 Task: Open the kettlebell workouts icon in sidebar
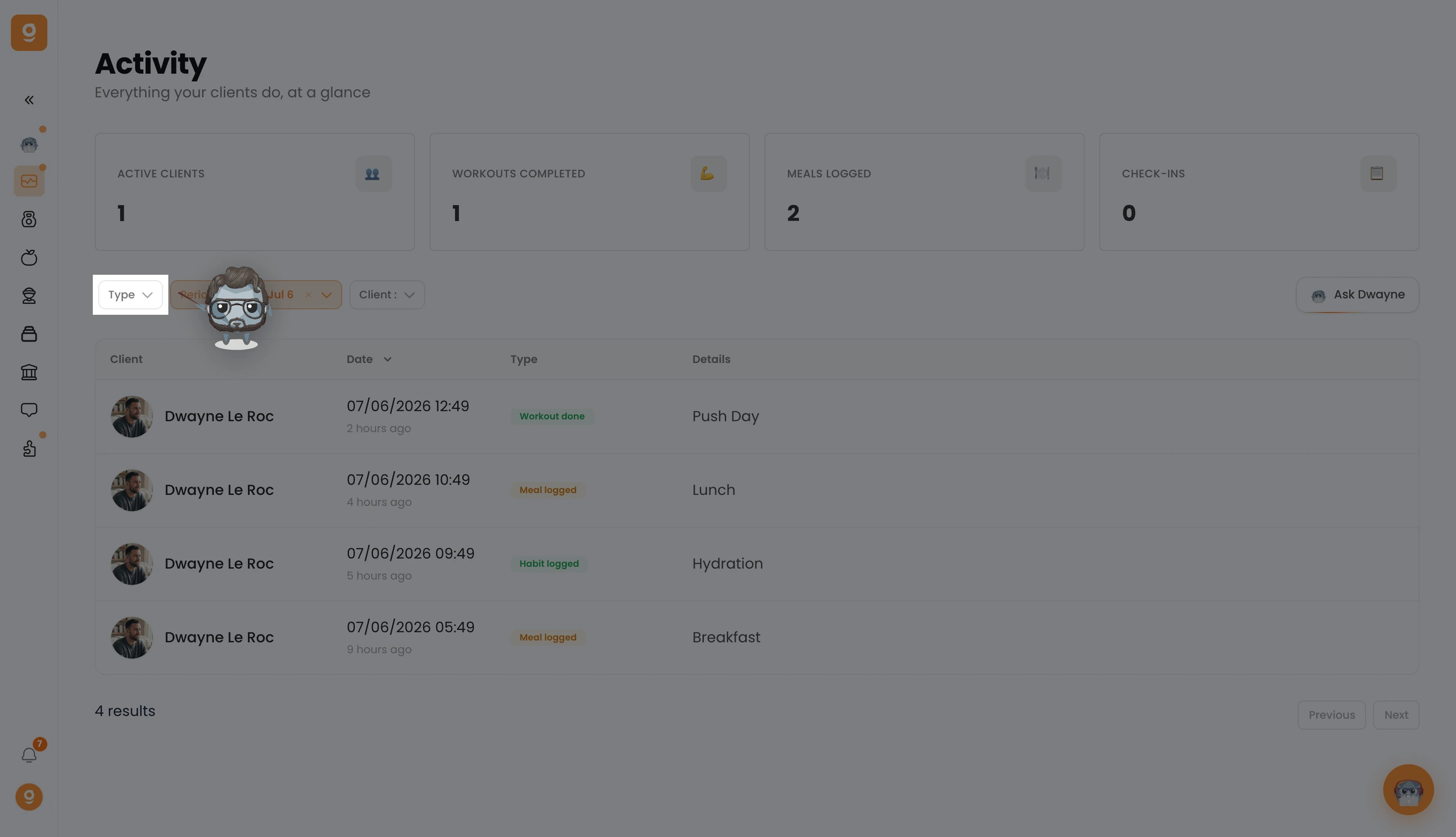29,220
